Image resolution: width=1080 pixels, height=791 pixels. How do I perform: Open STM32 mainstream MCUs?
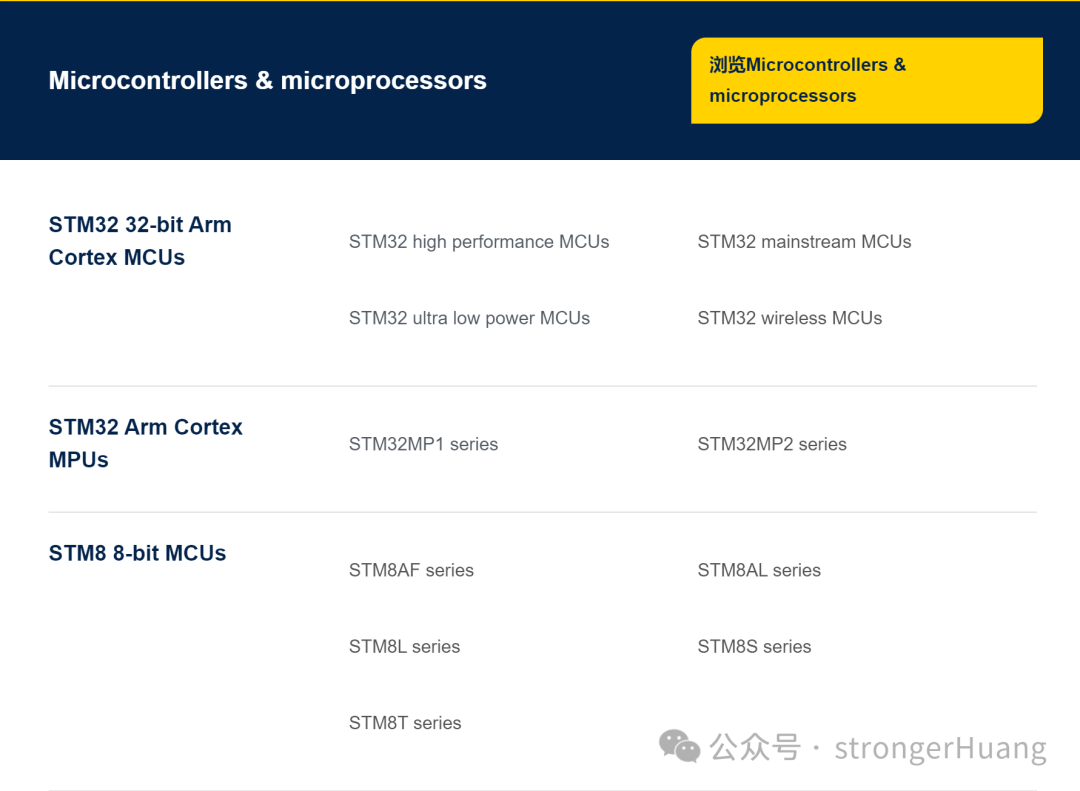click(x=804, y=242)
